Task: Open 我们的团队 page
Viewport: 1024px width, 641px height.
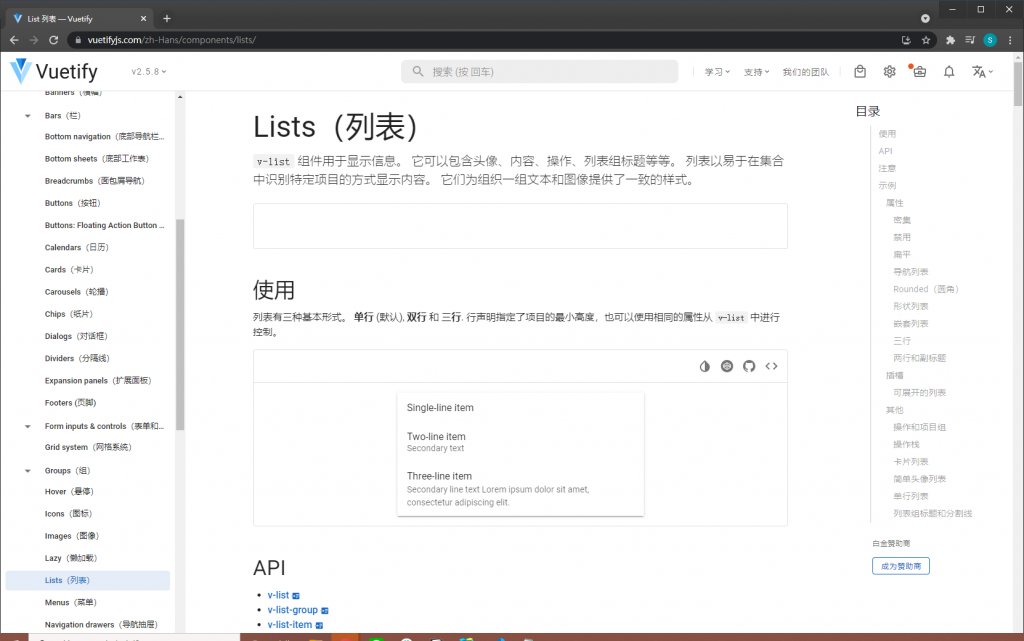Action: 806,72
